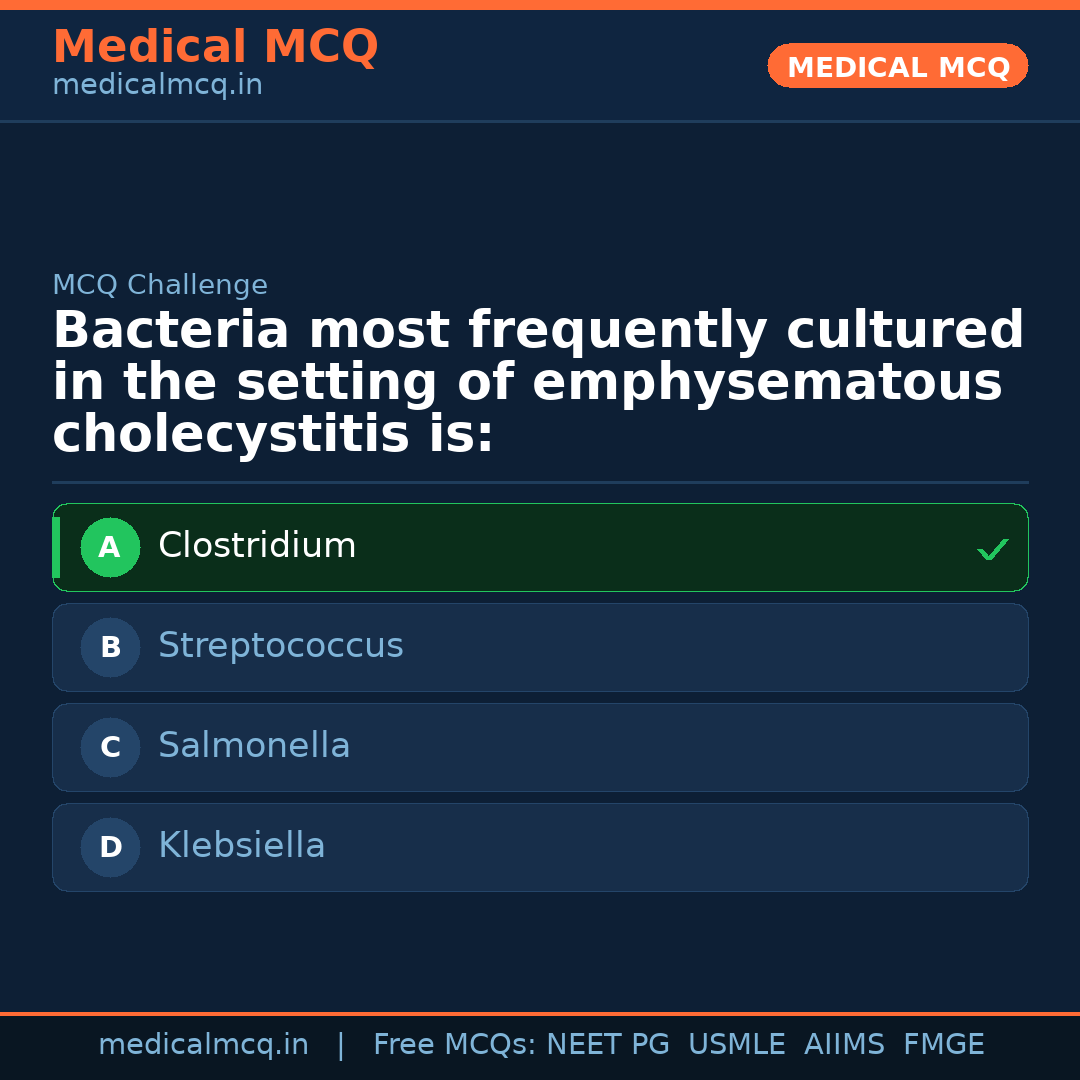Choose the Streptococcus answer option
1080x1080 pixels.
pyautogui.click(x=281, y=646)
